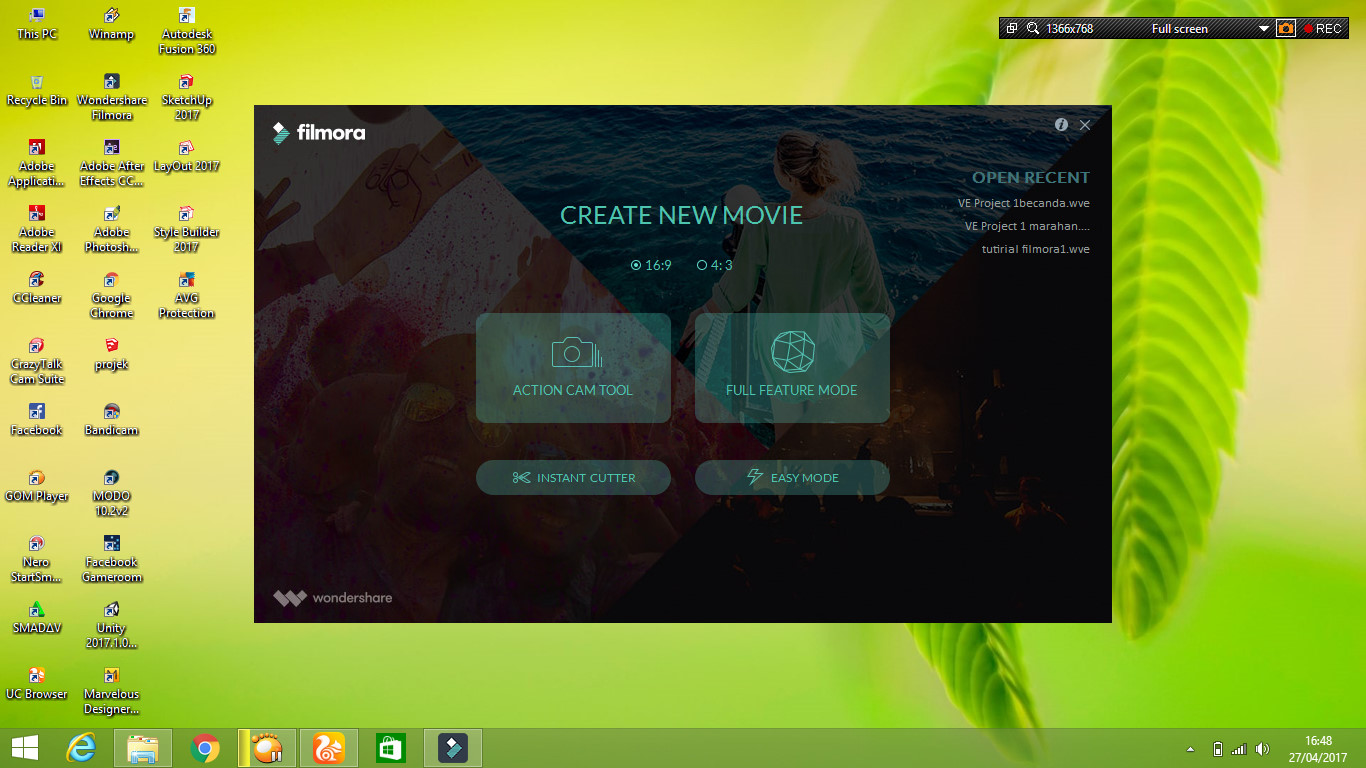Select Facebook desktop shortcut

point(37,420)
